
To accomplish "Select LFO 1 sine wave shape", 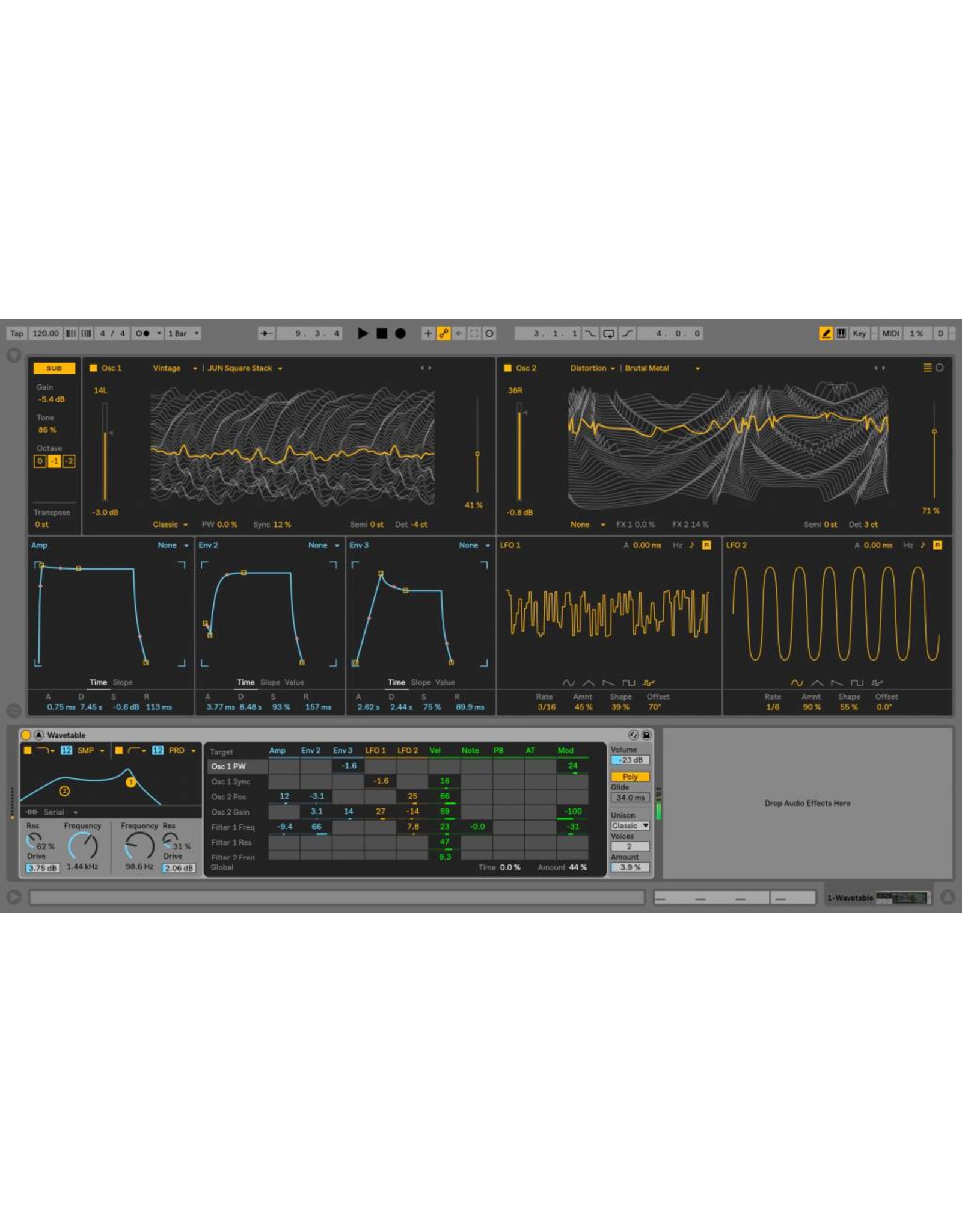I will point(568,683).
